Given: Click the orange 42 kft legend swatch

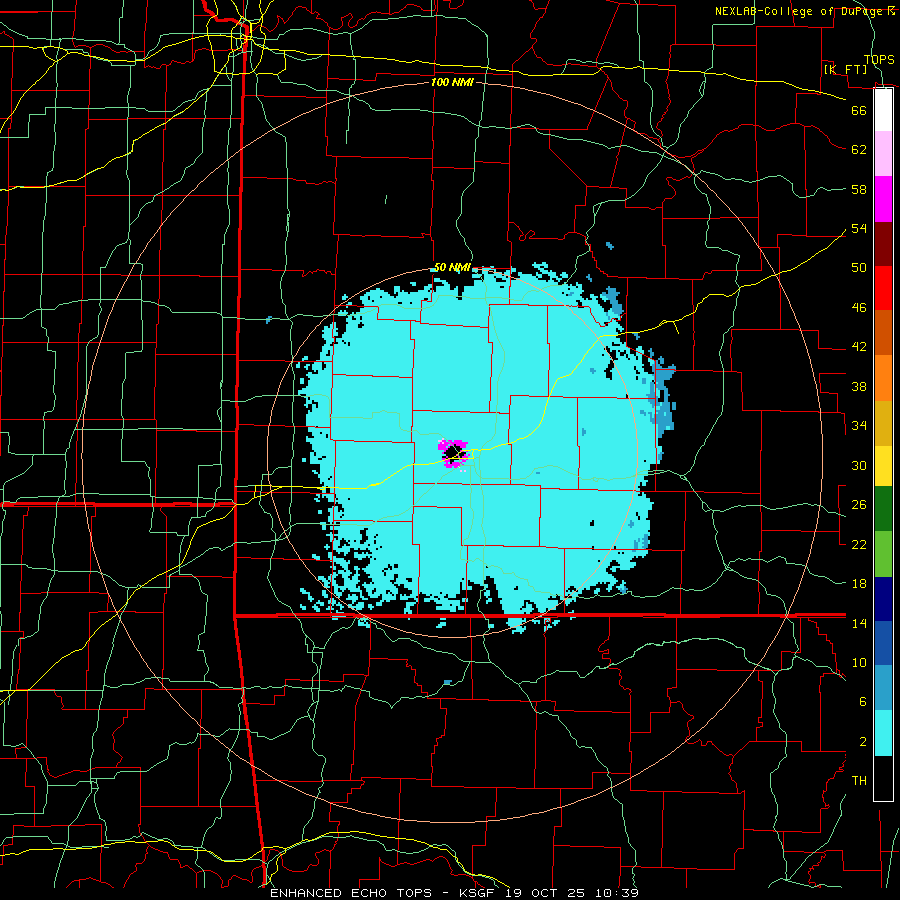Looking at the screenshot, I should coord(883,377).
